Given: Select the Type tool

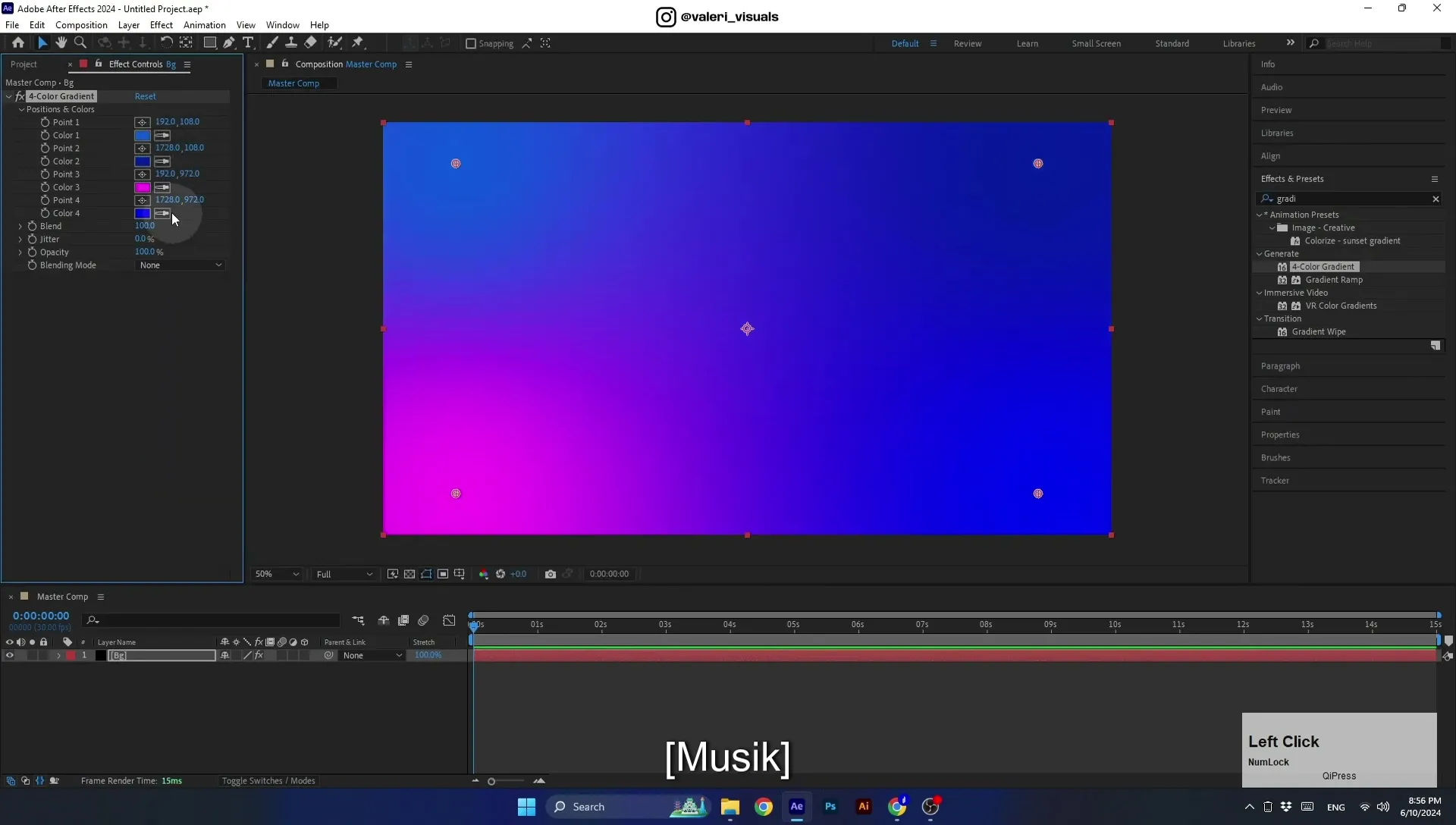Looking at the screenshot, I should point(248,43).
